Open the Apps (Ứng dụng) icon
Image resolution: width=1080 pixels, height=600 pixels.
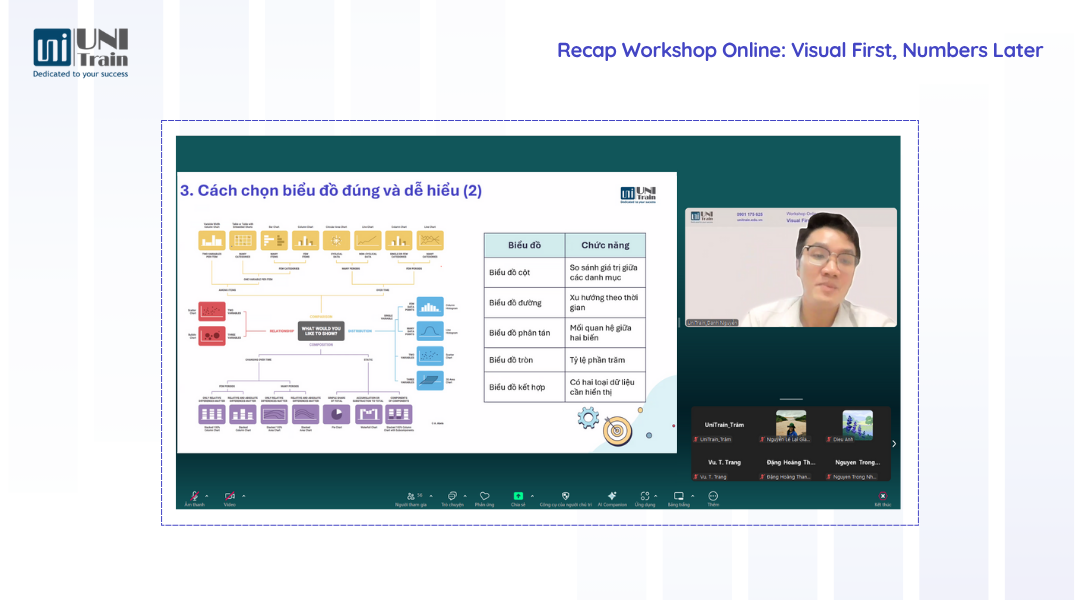coord(645,496)
